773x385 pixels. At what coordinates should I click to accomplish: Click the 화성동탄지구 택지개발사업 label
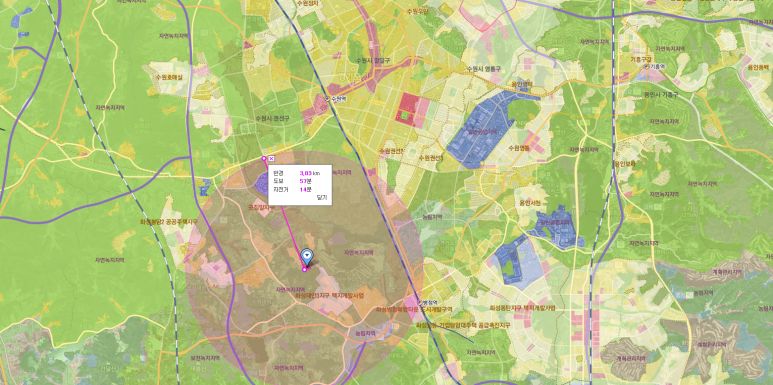(x=523, y=308)
